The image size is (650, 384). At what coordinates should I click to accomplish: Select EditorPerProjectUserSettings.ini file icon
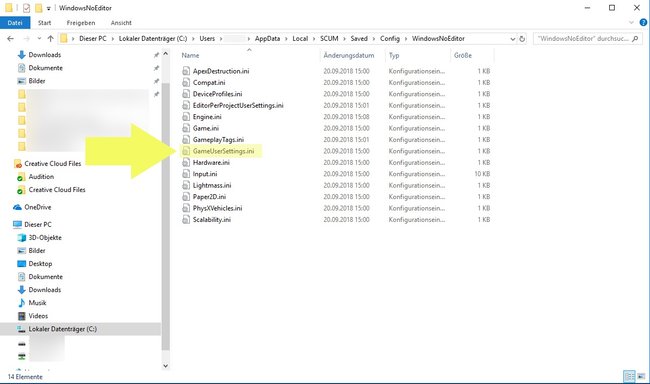pos(186,105)
